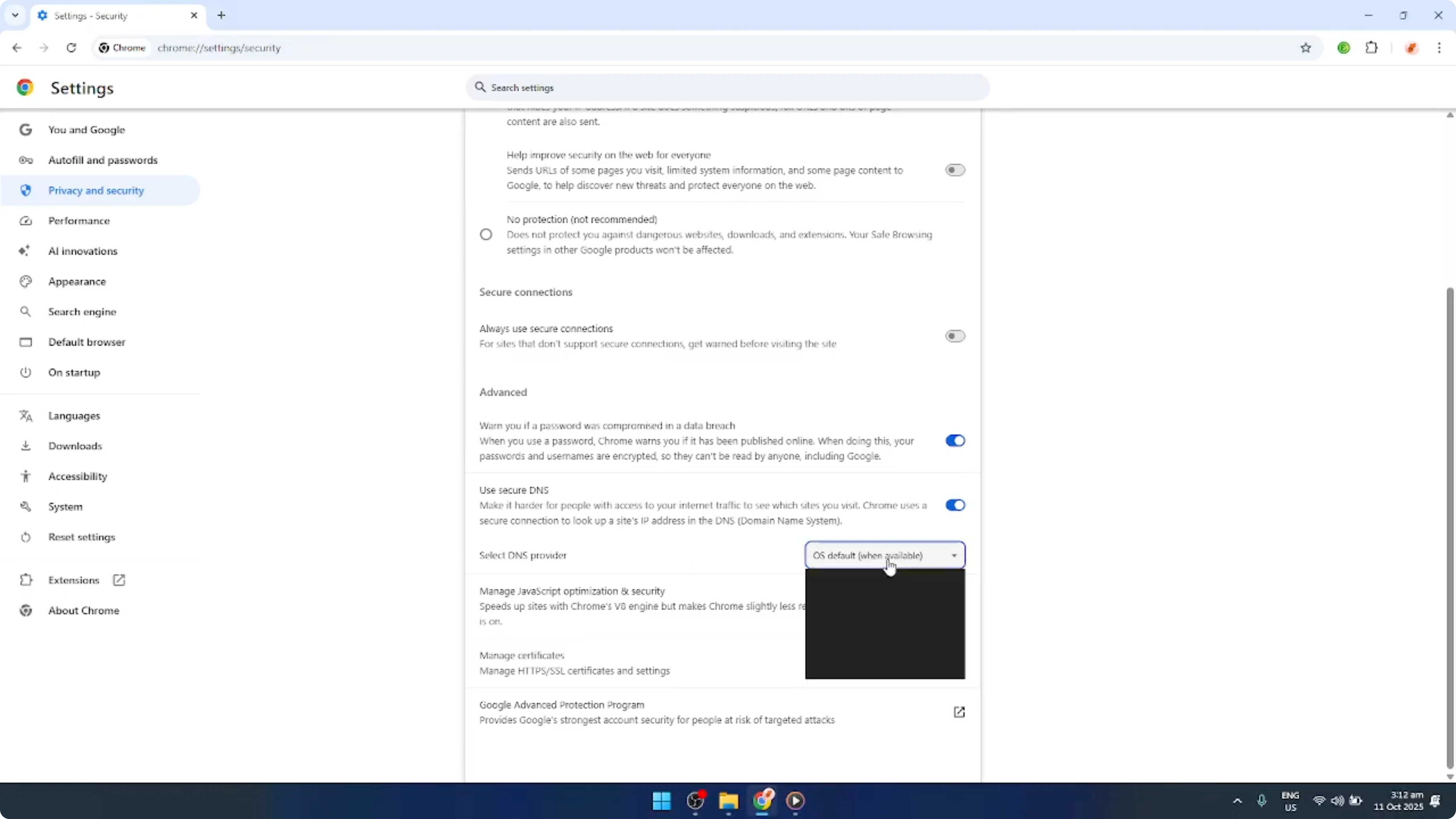Enable Always use secure connections
This screenshot has width=1456, height=819.
955,336
